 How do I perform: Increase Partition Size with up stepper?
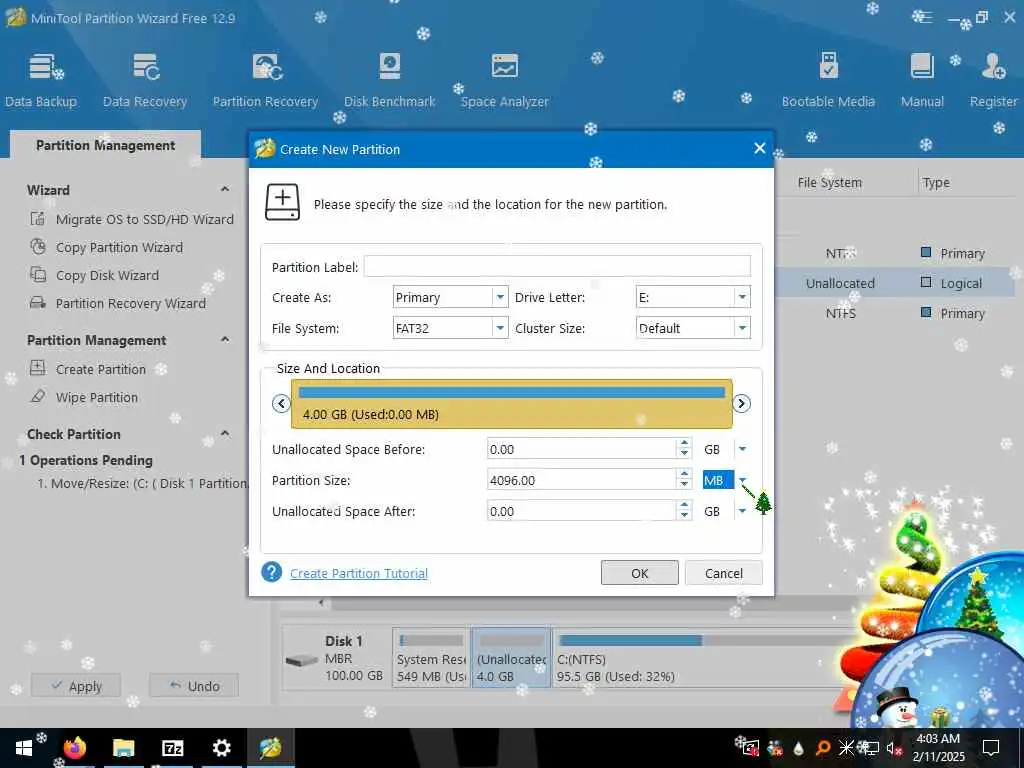(684, 474)
